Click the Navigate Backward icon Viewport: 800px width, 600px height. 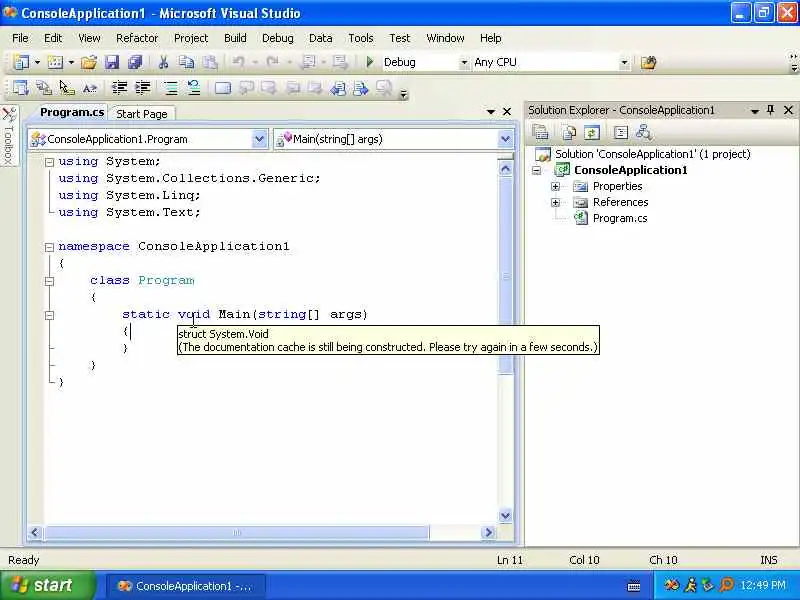tap(309, 62)
